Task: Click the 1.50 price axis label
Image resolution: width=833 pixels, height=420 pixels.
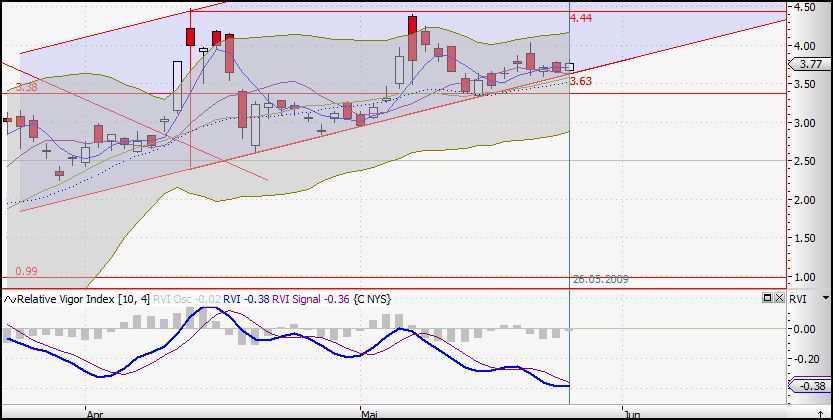Action: [x=804, y=238]
